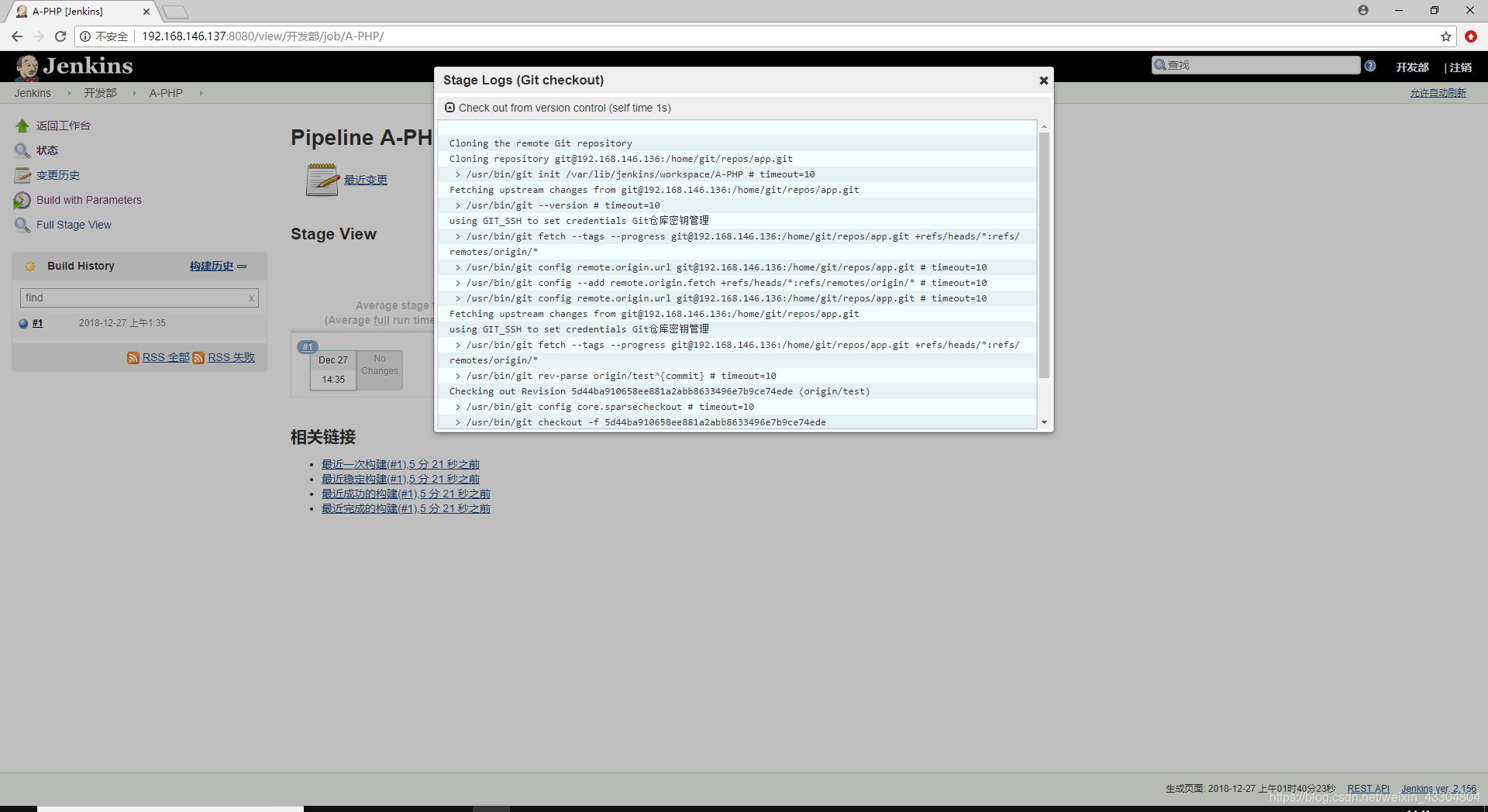
Task: Click the log scrollbar up arrow
Action: (1044, 126)
